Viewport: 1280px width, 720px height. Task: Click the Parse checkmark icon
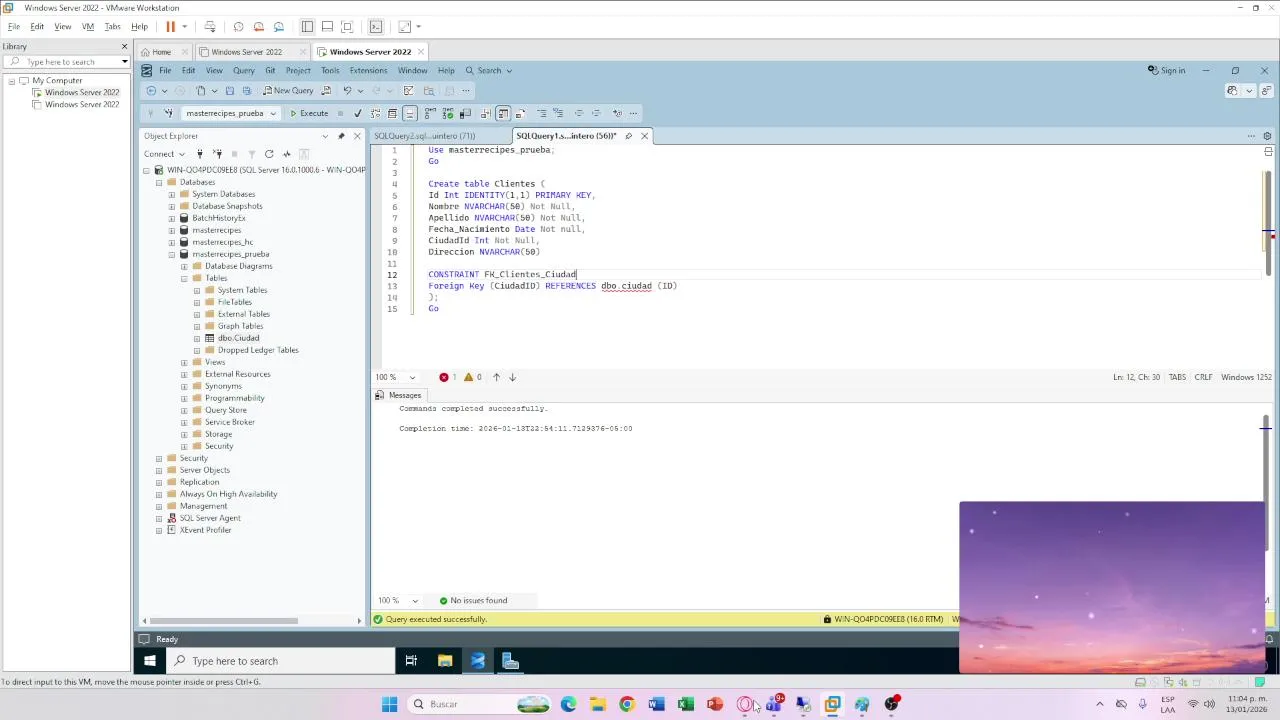(x=358, y=113)
